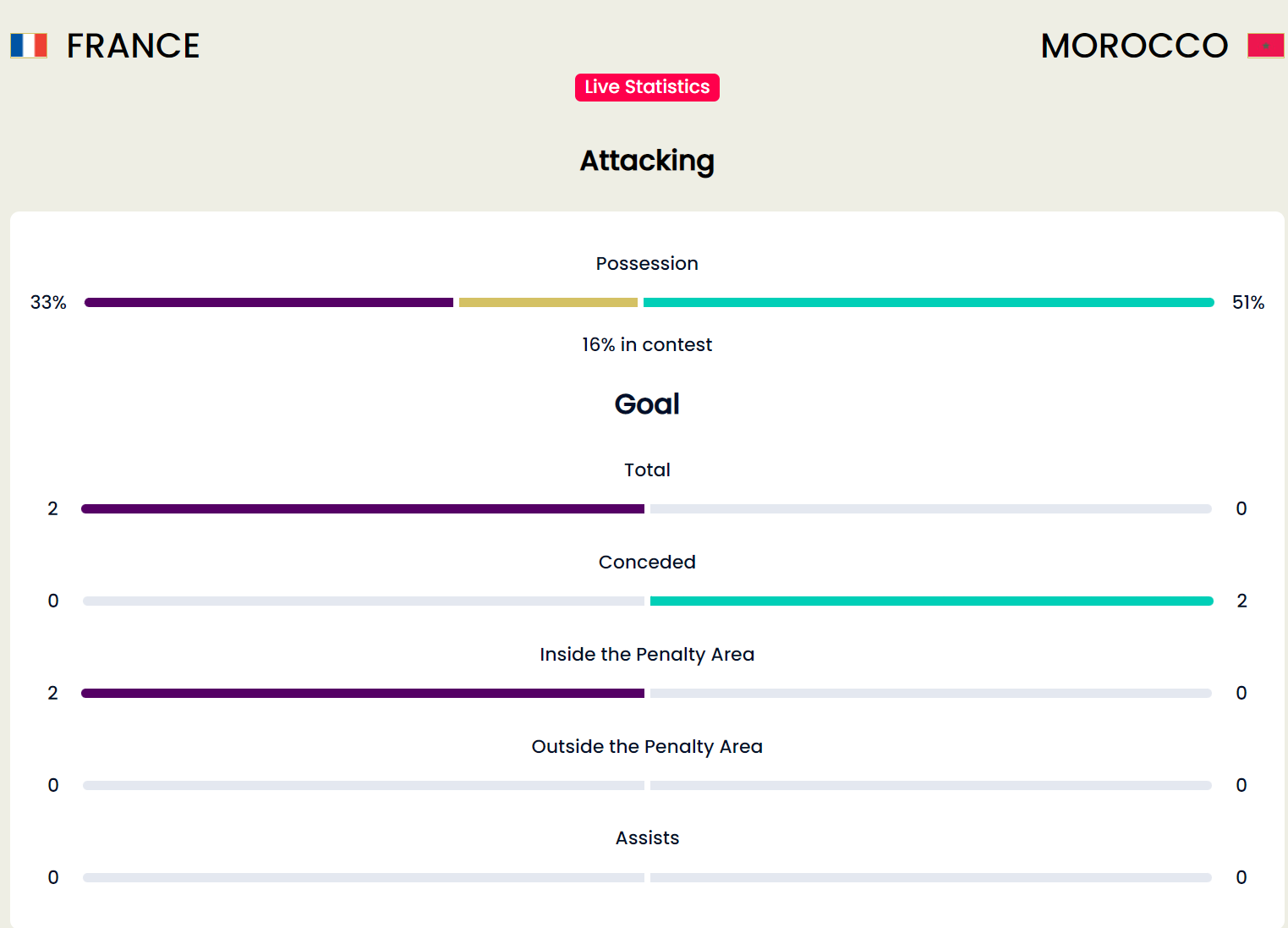Viewport: 1288px width, 928px height.
Task: Select the FRANCE team name
Action: 134,46
